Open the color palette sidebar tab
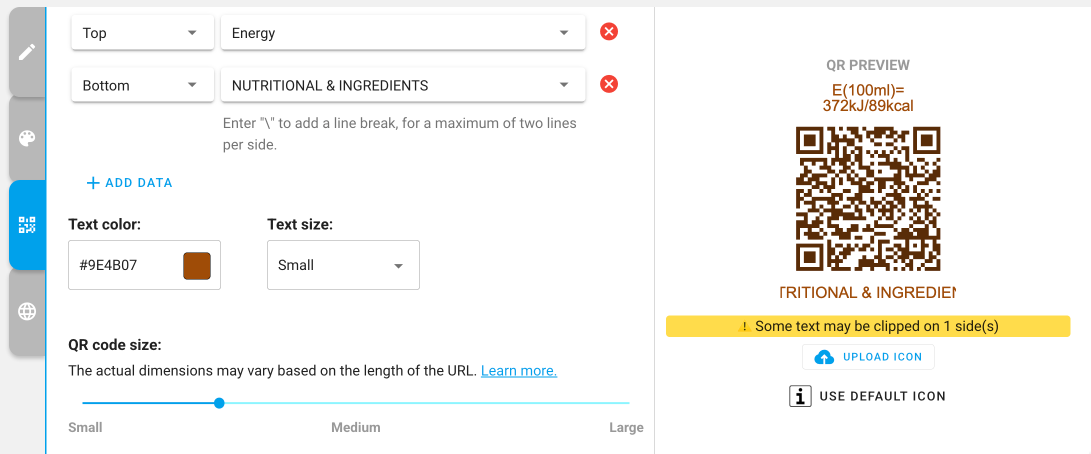The width and height of the screenshot is (1091, 454). 27,138
